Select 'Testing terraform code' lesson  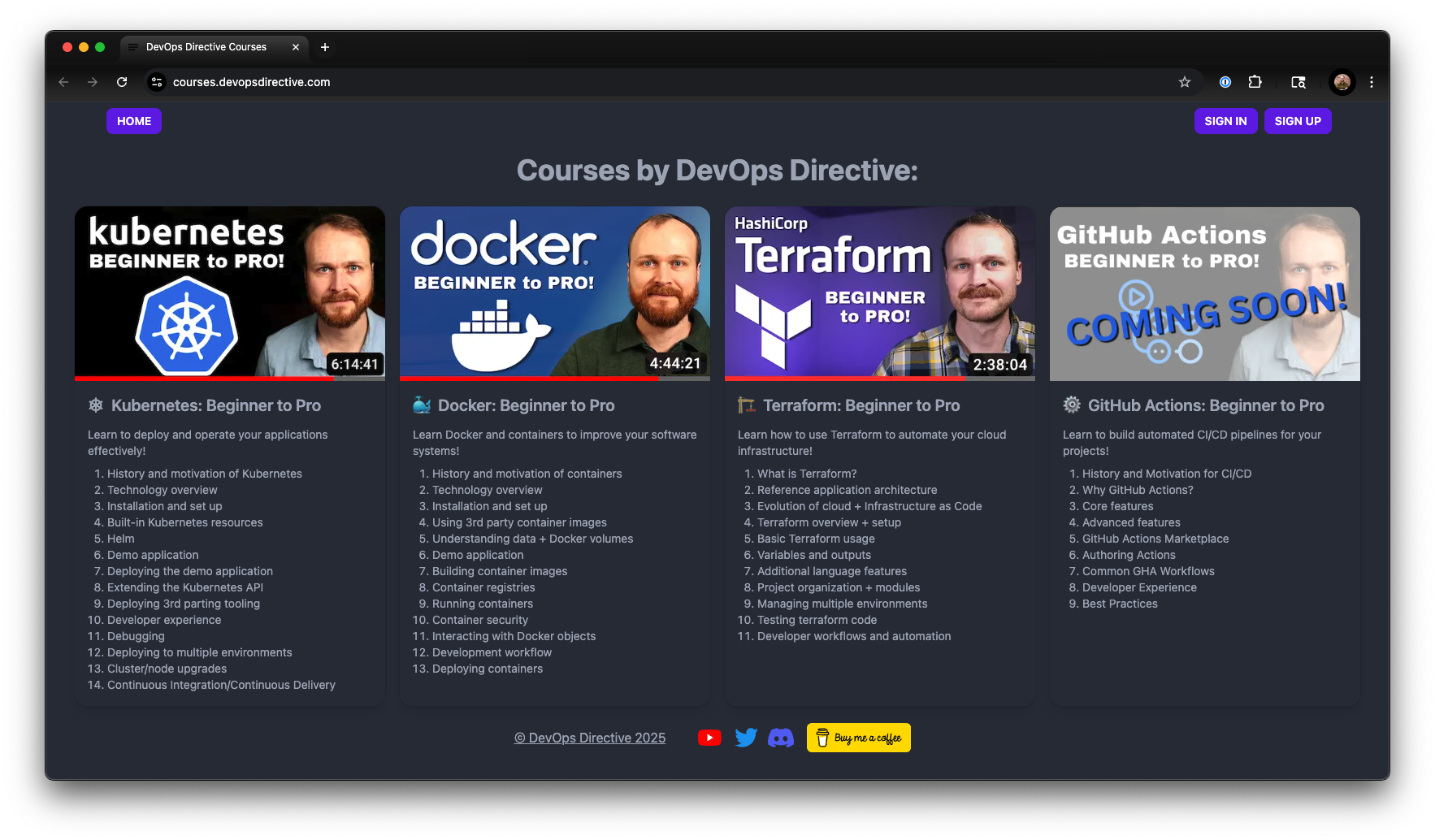[x=817, y=620]
